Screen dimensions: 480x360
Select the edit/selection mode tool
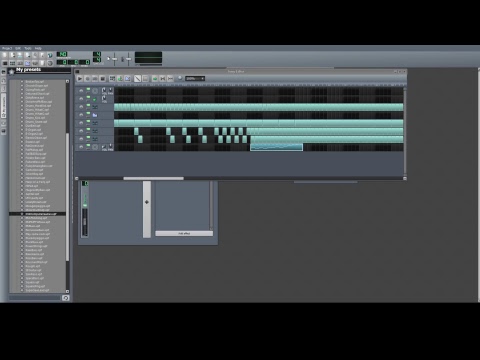pyautogui.click(x=145, y=79)
